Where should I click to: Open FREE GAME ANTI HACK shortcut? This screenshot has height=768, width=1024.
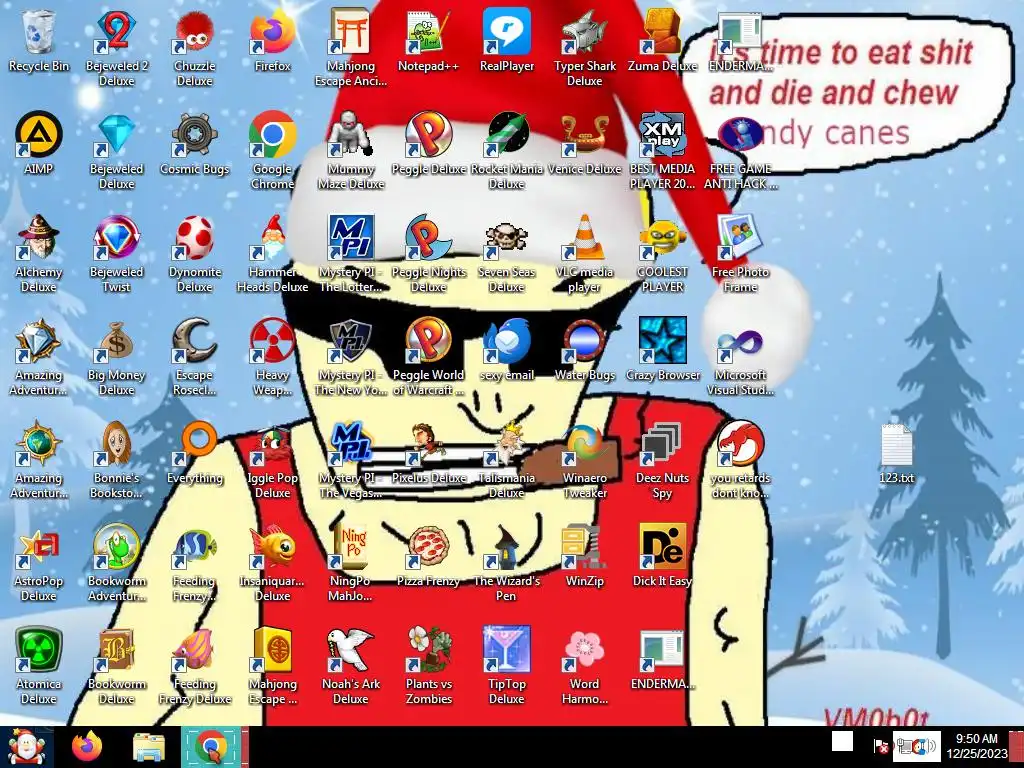click(740, 150)
